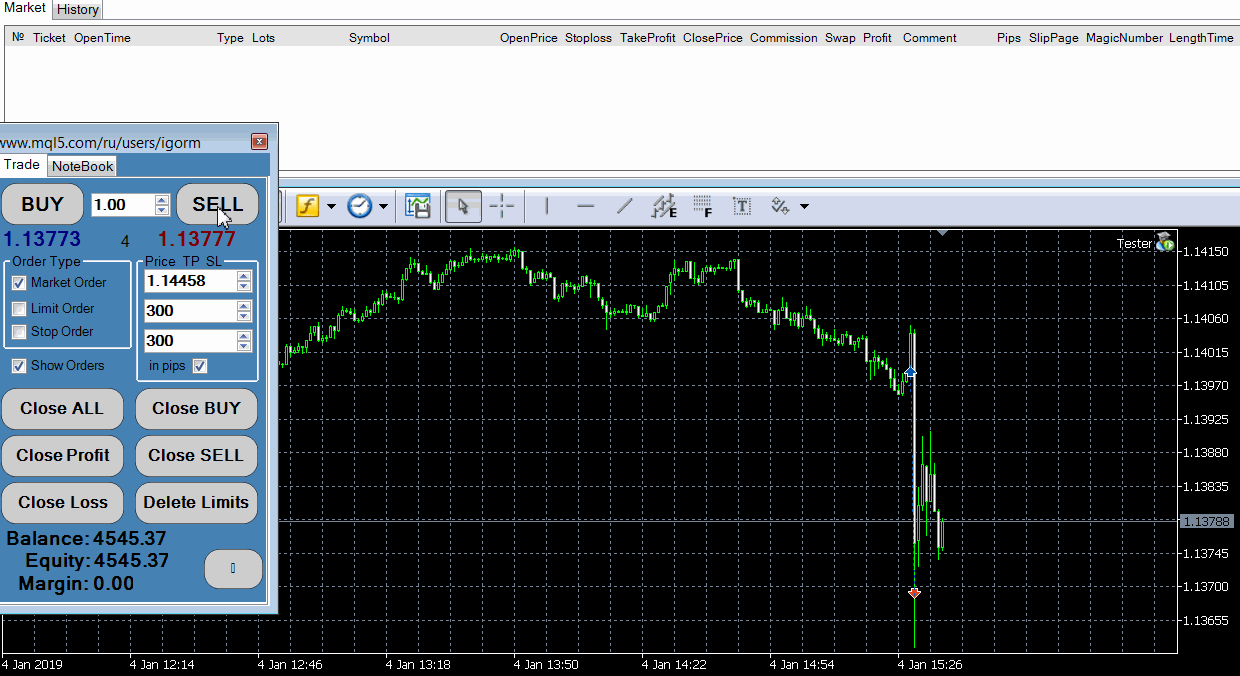The width and height of the screenshot is (1240, 676).
Task: Click the Comment column header
Action: pyautogui.click(x=930, y=38)
